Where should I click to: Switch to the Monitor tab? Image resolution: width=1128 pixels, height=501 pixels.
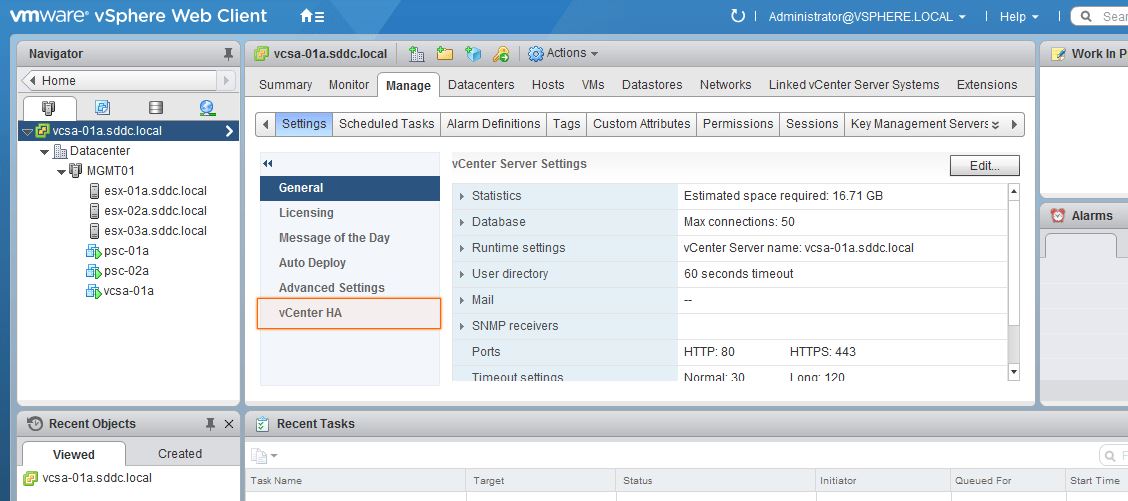349,85
